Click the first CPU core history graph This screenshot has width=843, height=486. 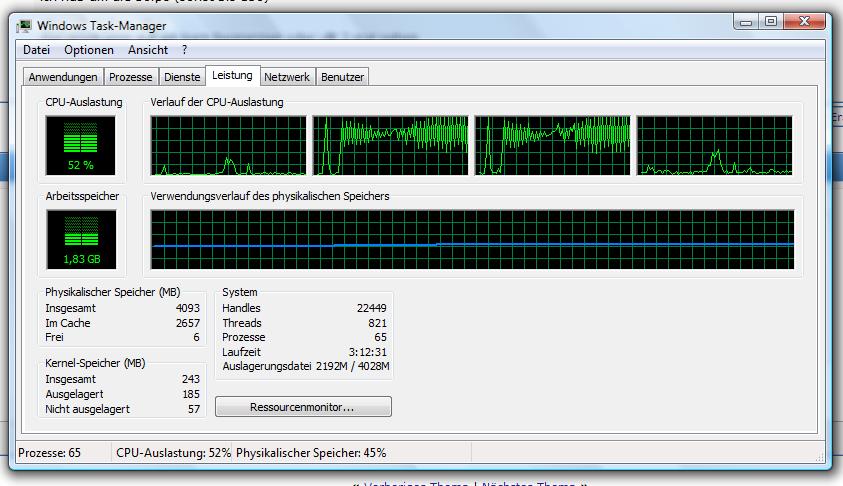228,145
